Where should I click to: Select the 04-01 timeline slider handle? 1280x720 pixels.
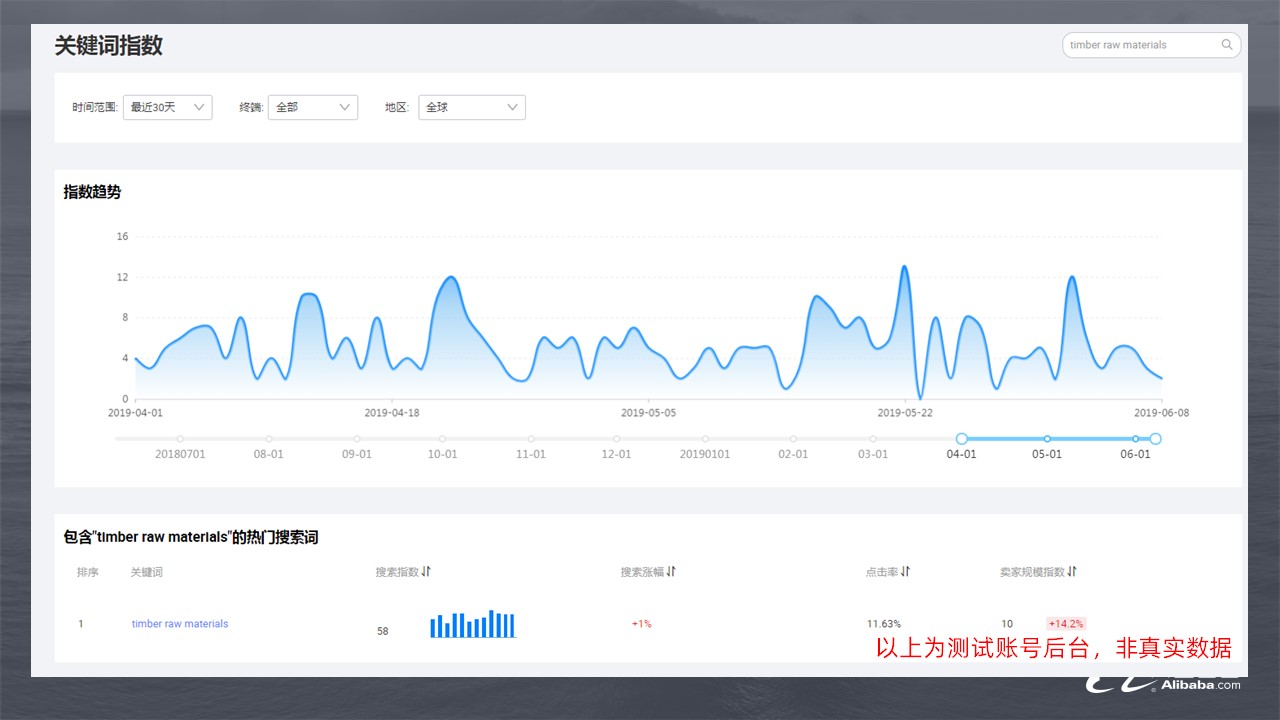962,439
